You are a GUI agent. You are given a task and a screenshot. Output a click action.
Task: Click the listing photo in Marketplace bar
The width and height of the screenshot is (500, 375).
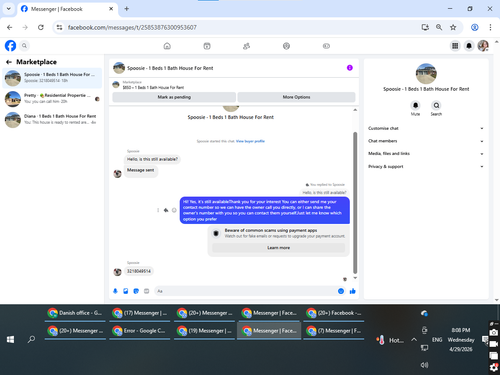click(x=116, y=85)
